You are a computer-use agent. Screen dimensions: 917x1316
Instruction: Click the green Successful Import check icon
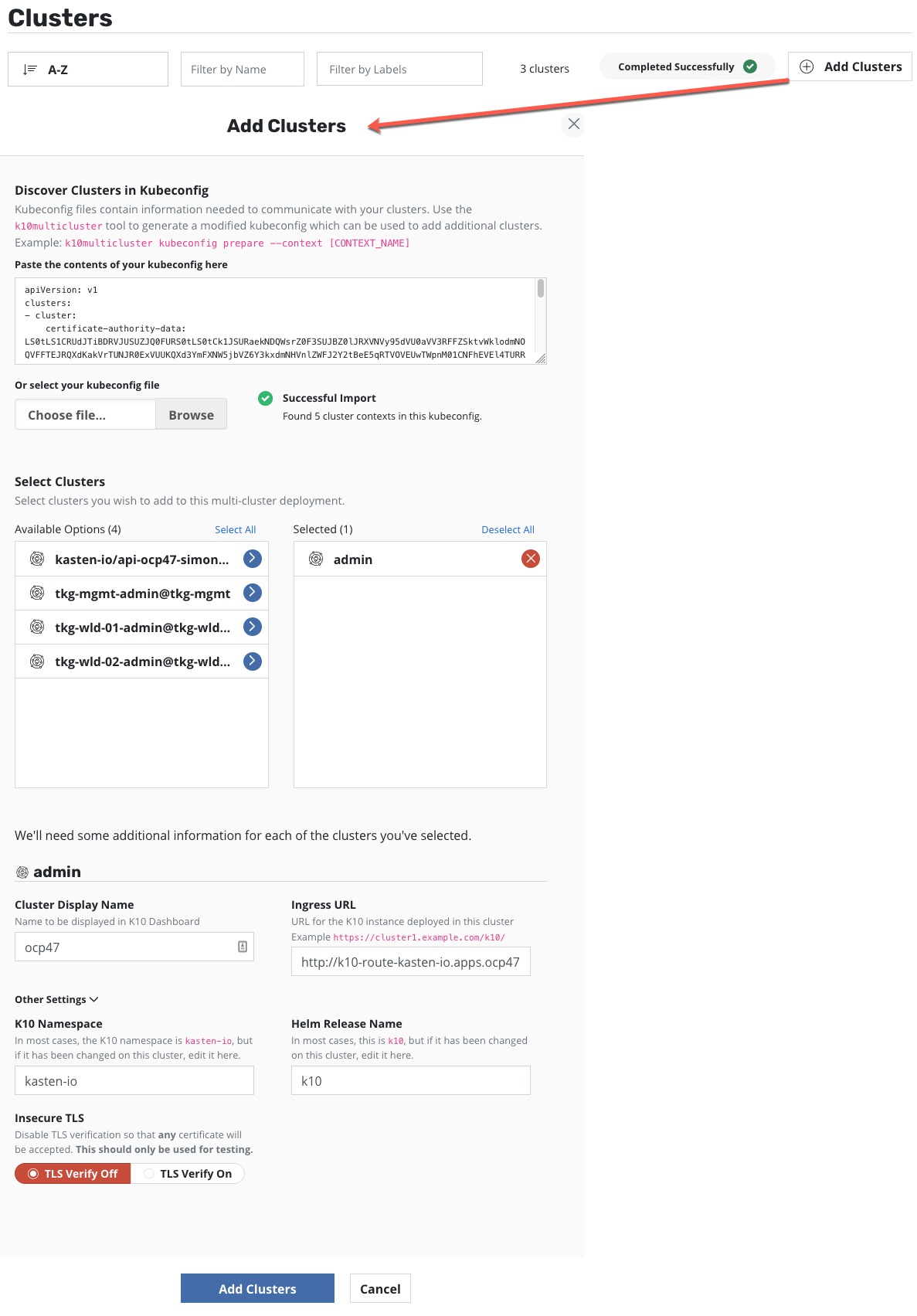pos(265,398)
